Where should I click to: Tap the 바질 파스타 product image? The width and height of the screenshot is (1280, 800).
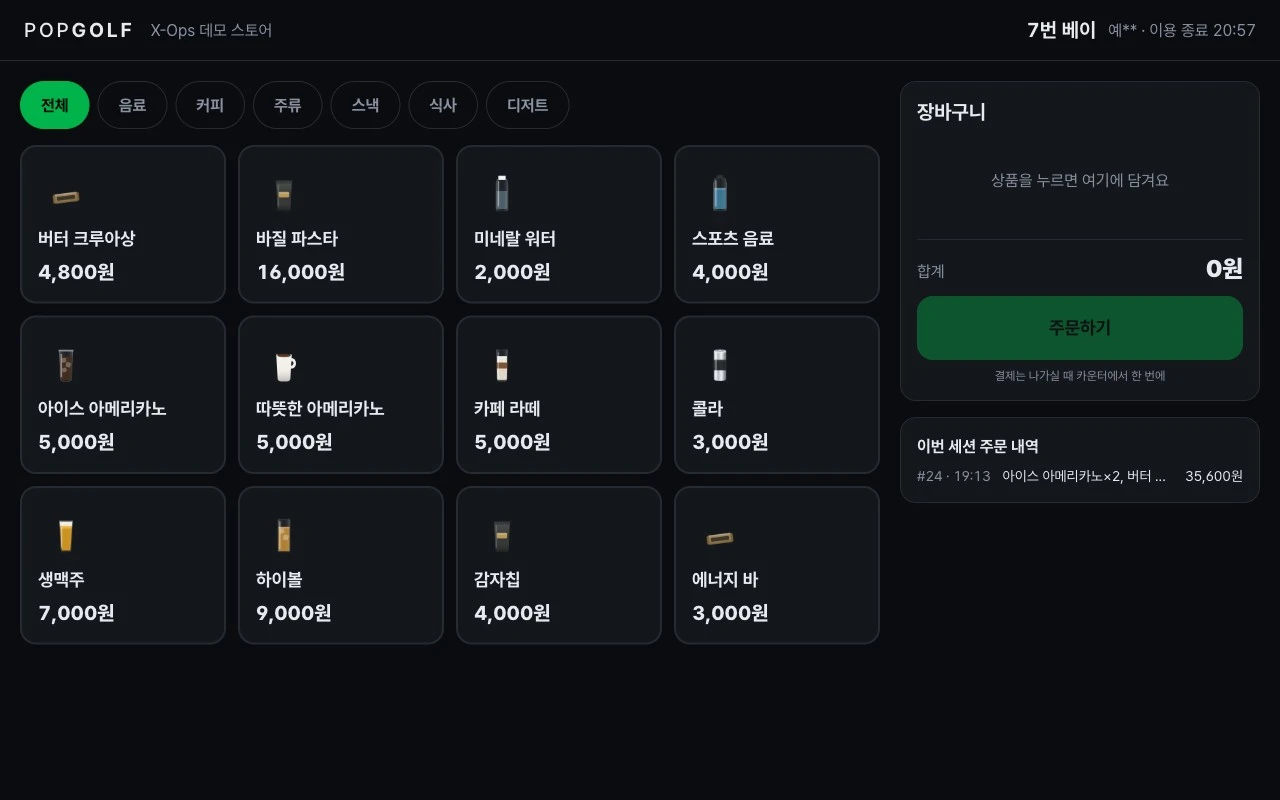pos(284,194)
